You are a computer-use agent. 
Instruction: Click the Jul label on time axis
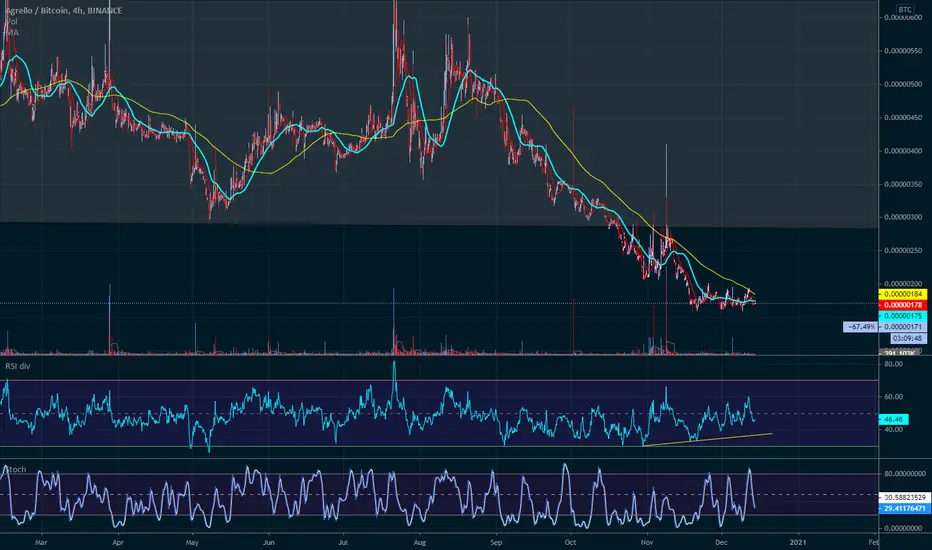tap(342, 542)
